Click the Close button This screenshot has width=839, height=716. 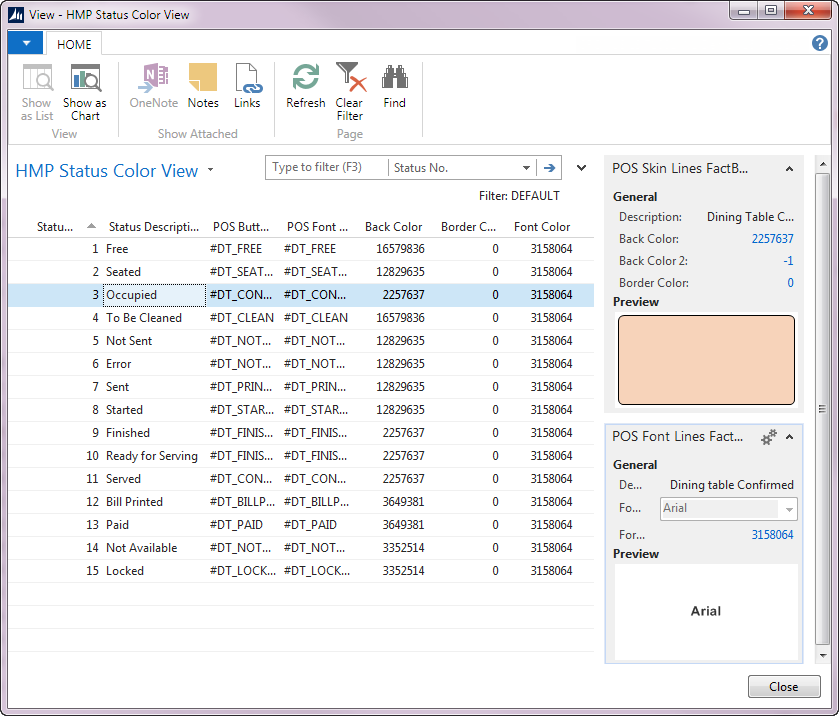[784, 687]
